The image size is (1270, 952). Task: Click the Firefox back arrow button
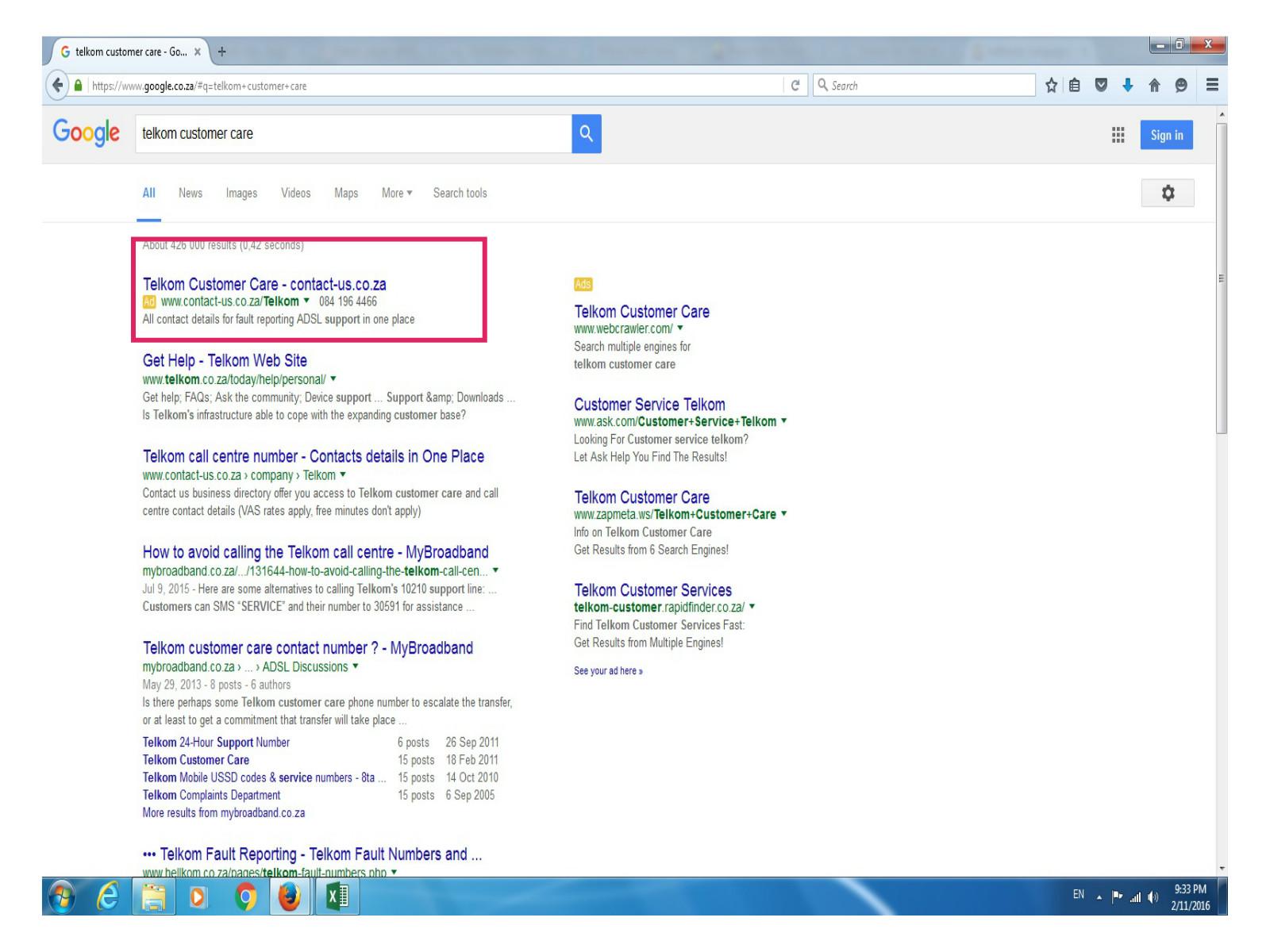[x=58, y=85]
